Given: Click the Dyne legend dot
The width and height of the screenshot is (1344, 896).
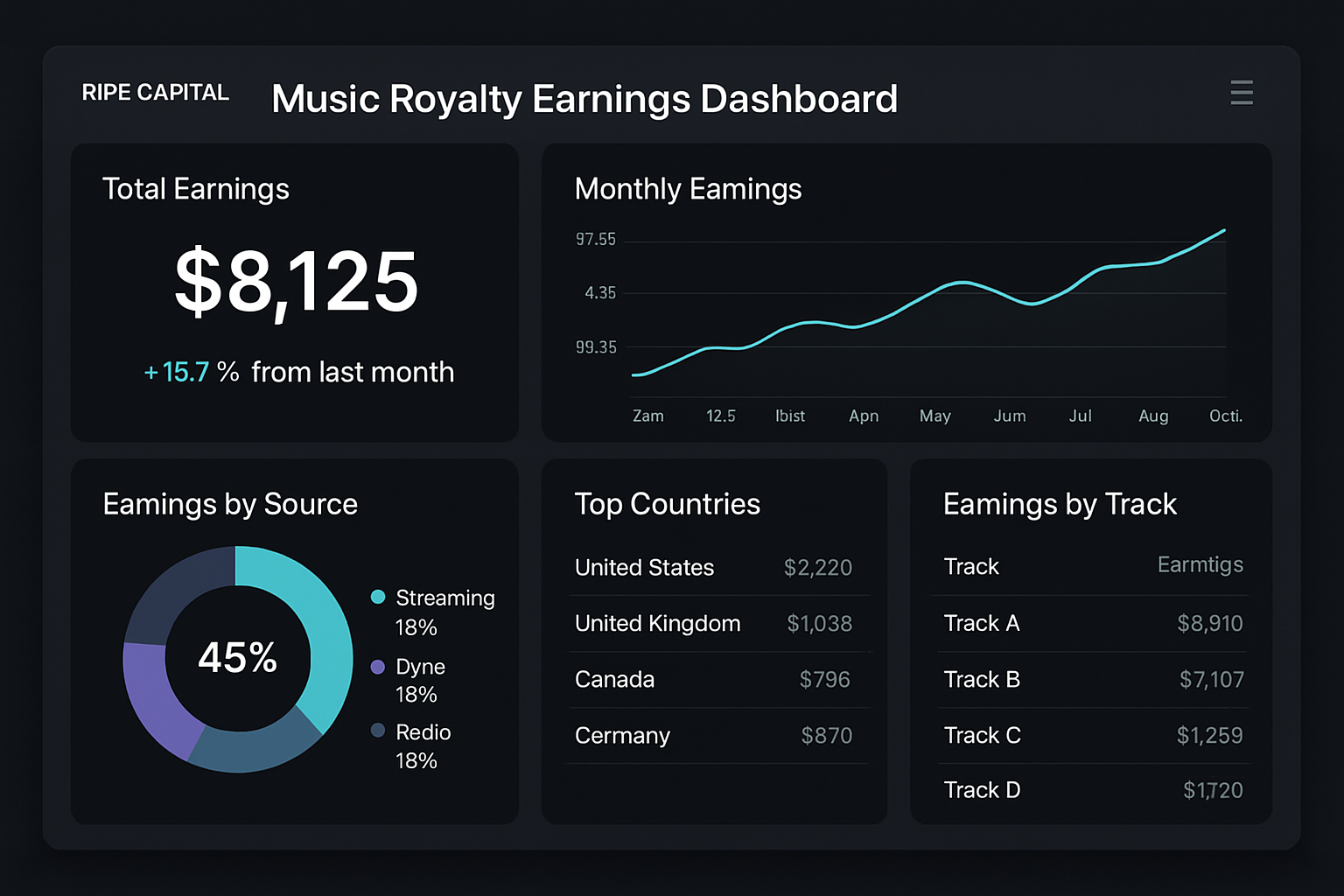Looking at the screenshot, I should click(x=377, y=666).
